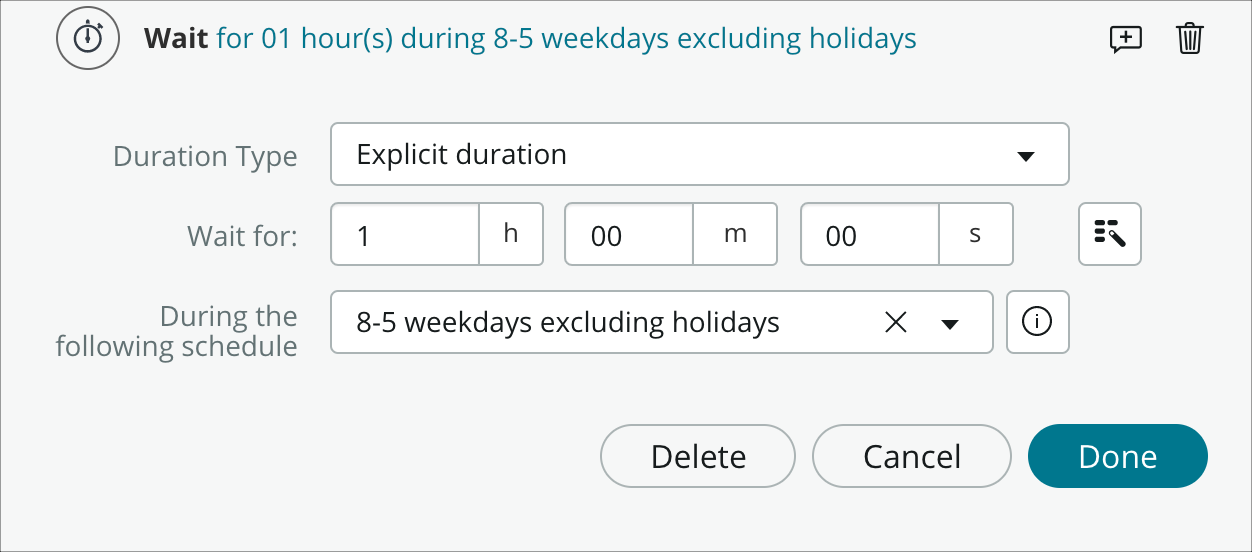Click the Cancel button
This screenshot has height=552, width=1252.
[x=912, y=456]
